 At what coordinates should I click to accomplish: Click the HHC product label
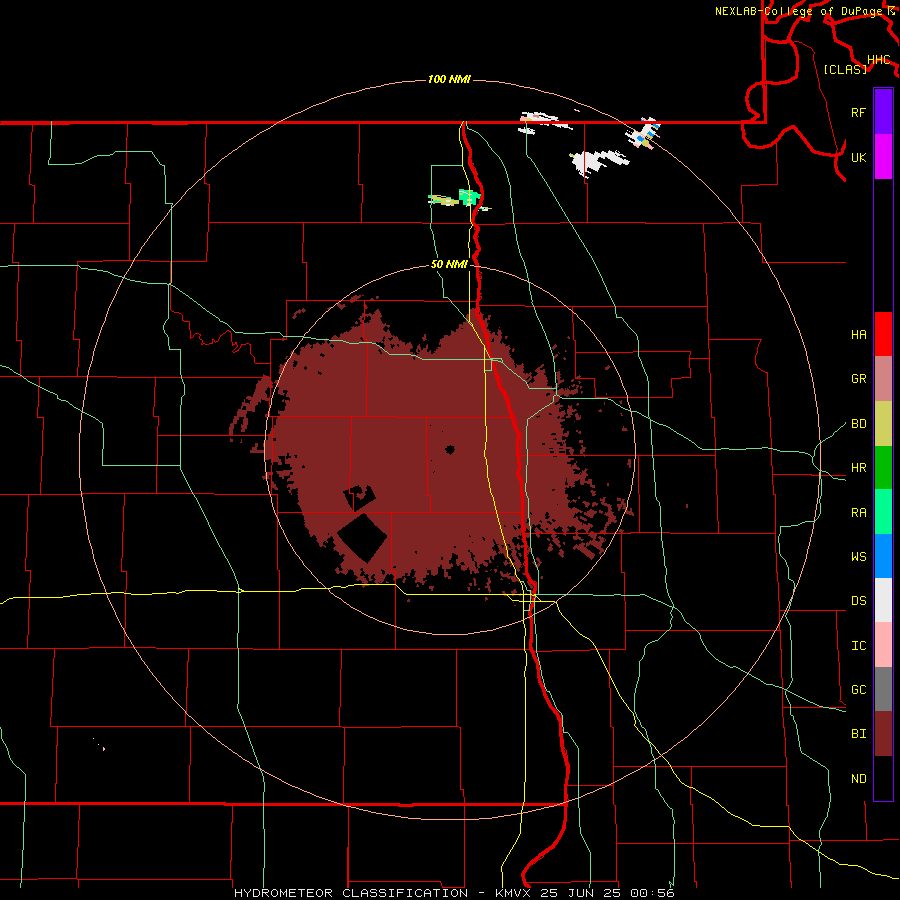point(879,60)
